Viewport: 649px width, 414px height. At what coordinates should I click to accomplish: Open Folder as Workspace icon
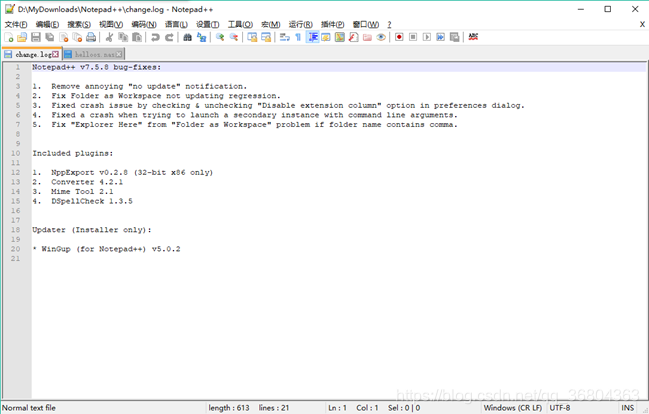pos(367,38)
